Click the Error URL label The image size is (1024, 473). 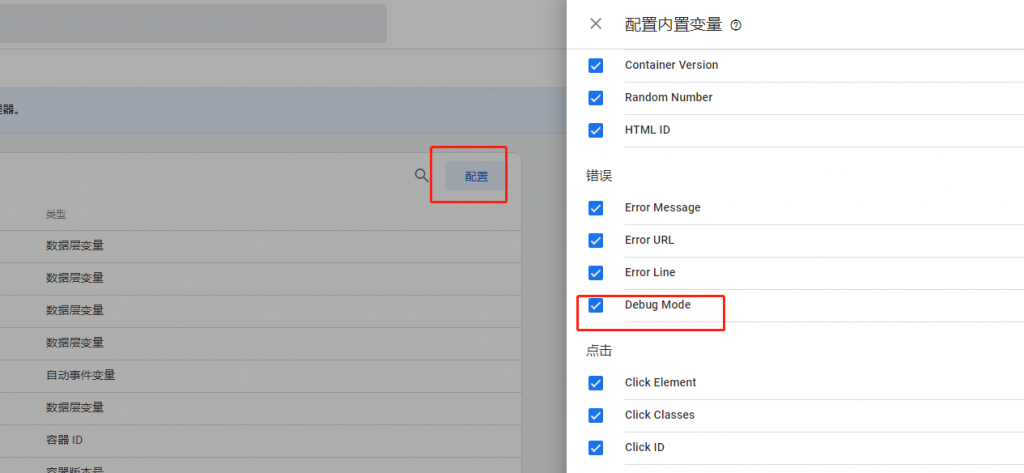tap(650, 240)
